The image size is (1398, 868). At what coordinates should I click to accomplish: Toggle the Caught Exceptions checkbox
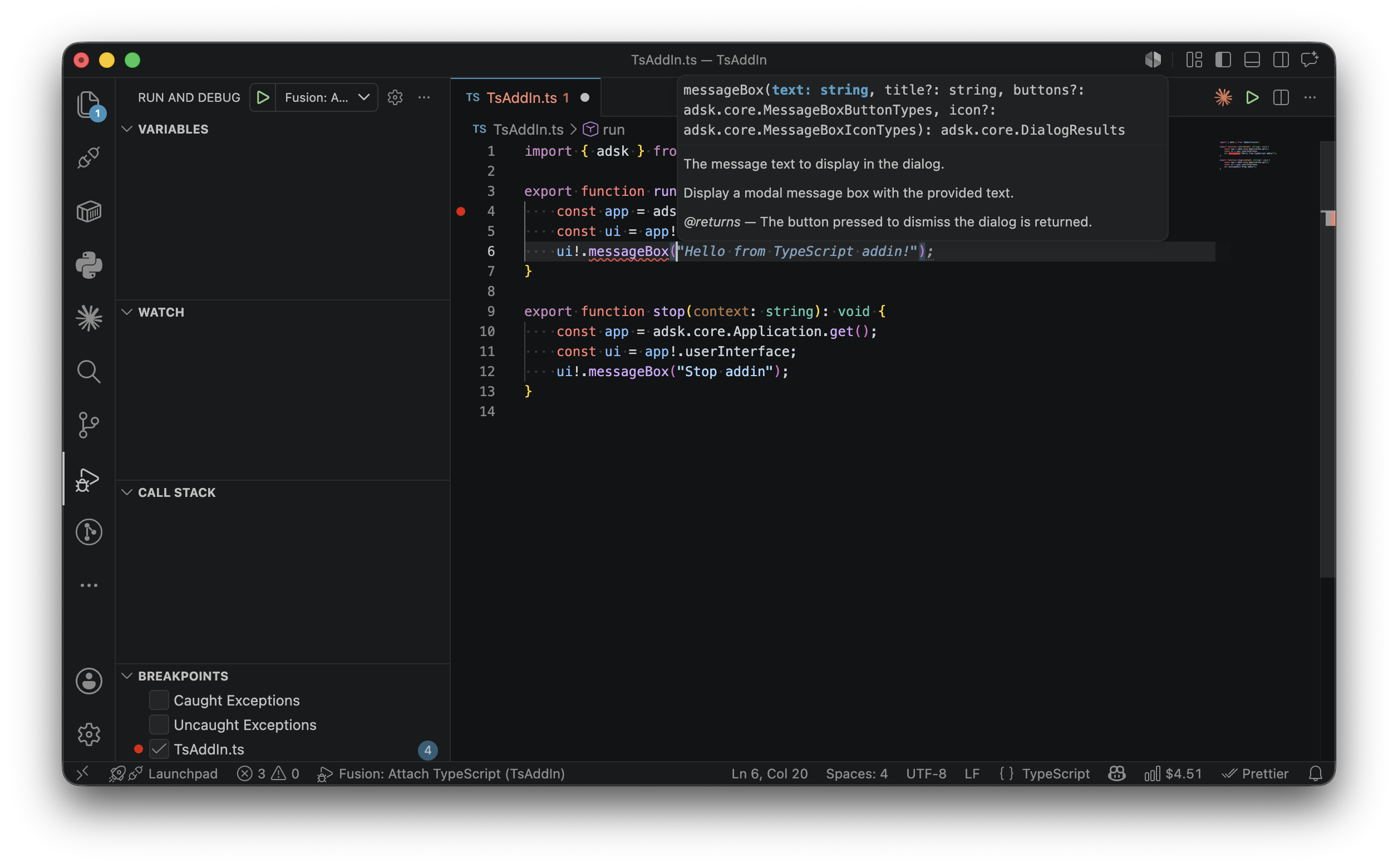(159, 700)
